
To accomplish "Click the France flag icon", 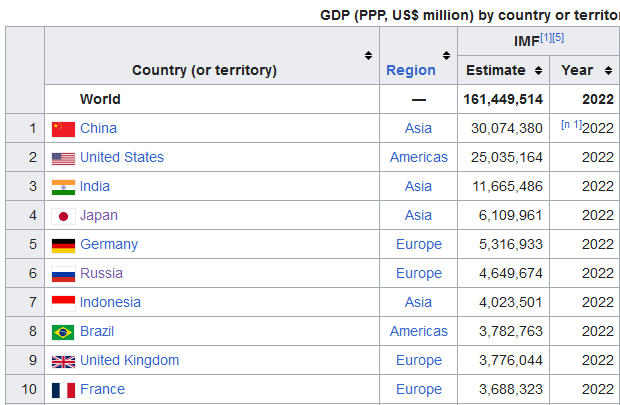I will click(x=63, y=390).
